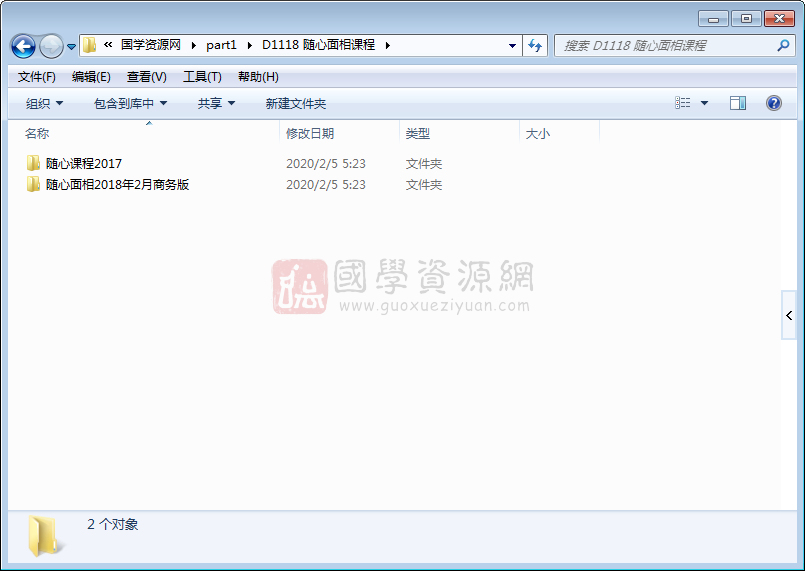This screenshot has width=805, height=571.
Task: Click the folder icon in address bar
Action: pyautogui.click(x=89, y=45)
